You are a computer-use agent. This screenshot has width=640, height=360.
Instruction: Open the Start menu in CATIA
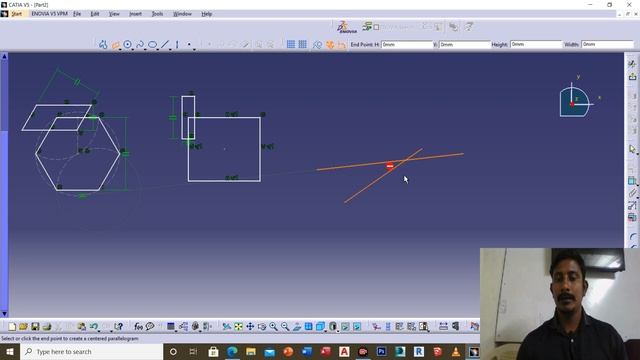click(16, 14)
